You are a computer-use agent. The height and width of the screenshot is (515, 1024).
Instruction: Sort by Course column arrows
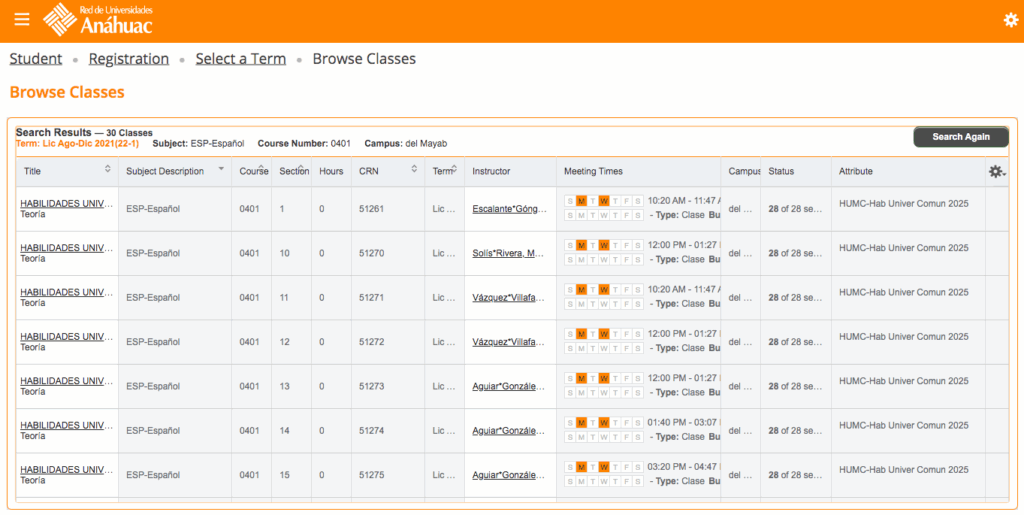pos(262,169)
